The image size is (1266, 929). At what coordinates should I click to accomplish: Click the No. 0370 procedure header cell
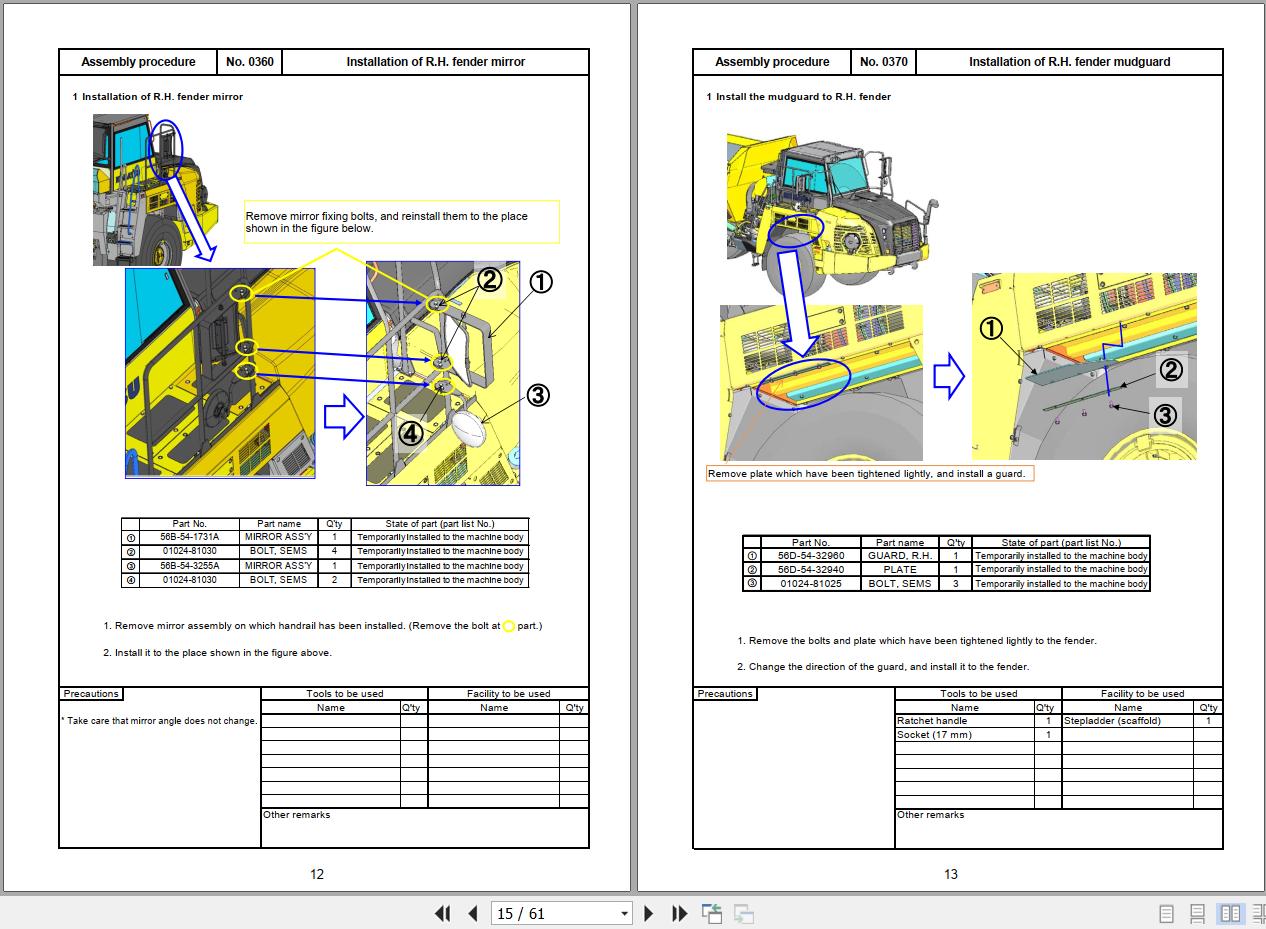[x=883, y=62]
